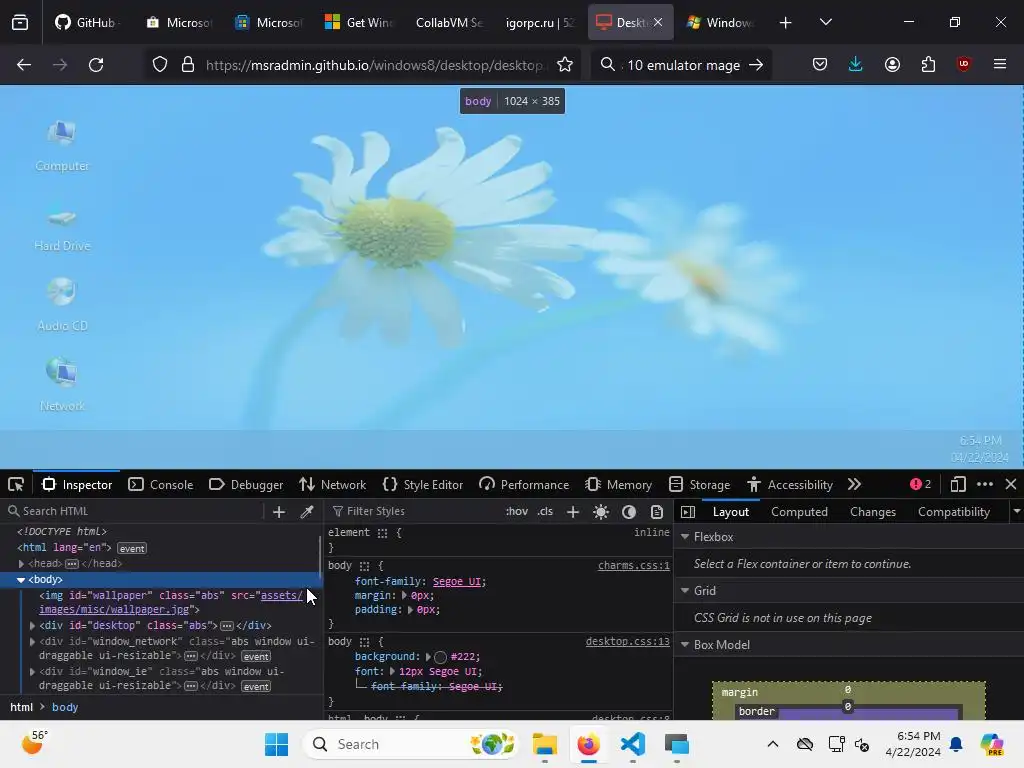Expand the div#desktop node
Screen dimensions: 1024x768
(x=32, y=626)
